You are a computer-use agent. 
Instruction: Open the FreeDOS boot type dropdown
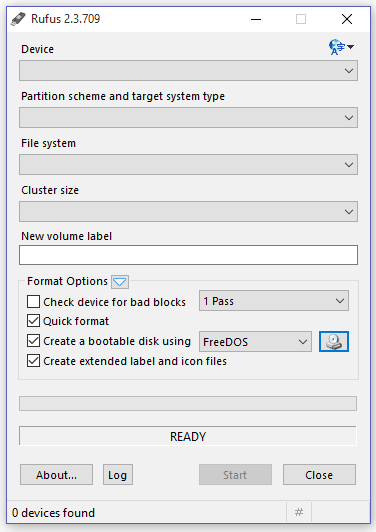(x=255, y=342)
